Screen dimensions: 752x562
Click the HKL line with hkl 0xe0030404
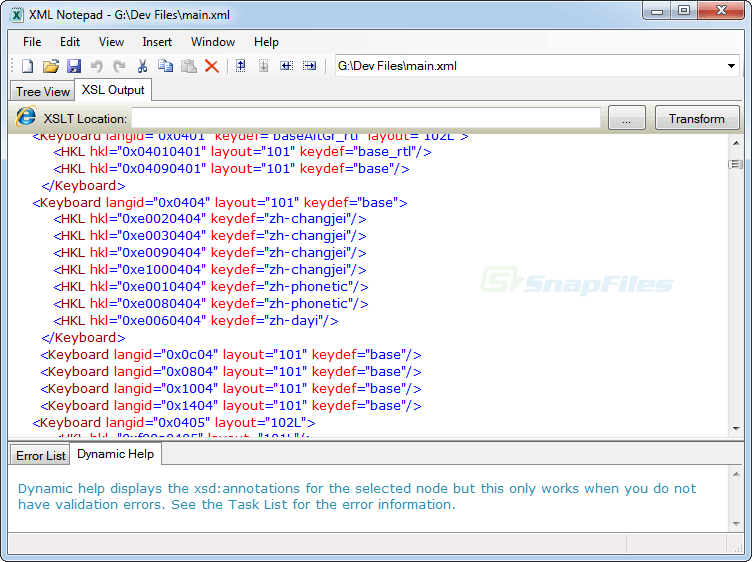(210, 236)
